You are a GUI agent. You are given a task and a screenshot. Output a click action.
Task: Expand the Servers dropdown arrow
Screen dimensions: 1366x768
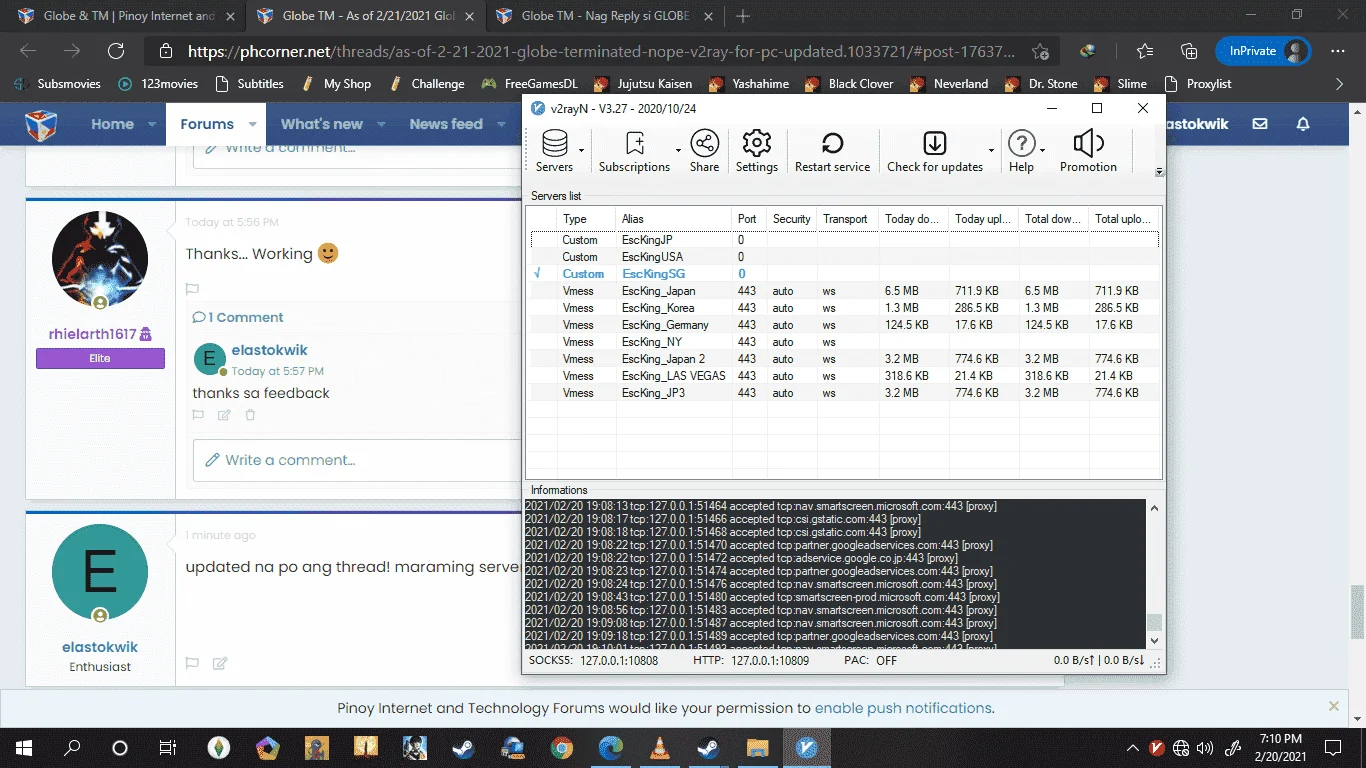[582, 151]
